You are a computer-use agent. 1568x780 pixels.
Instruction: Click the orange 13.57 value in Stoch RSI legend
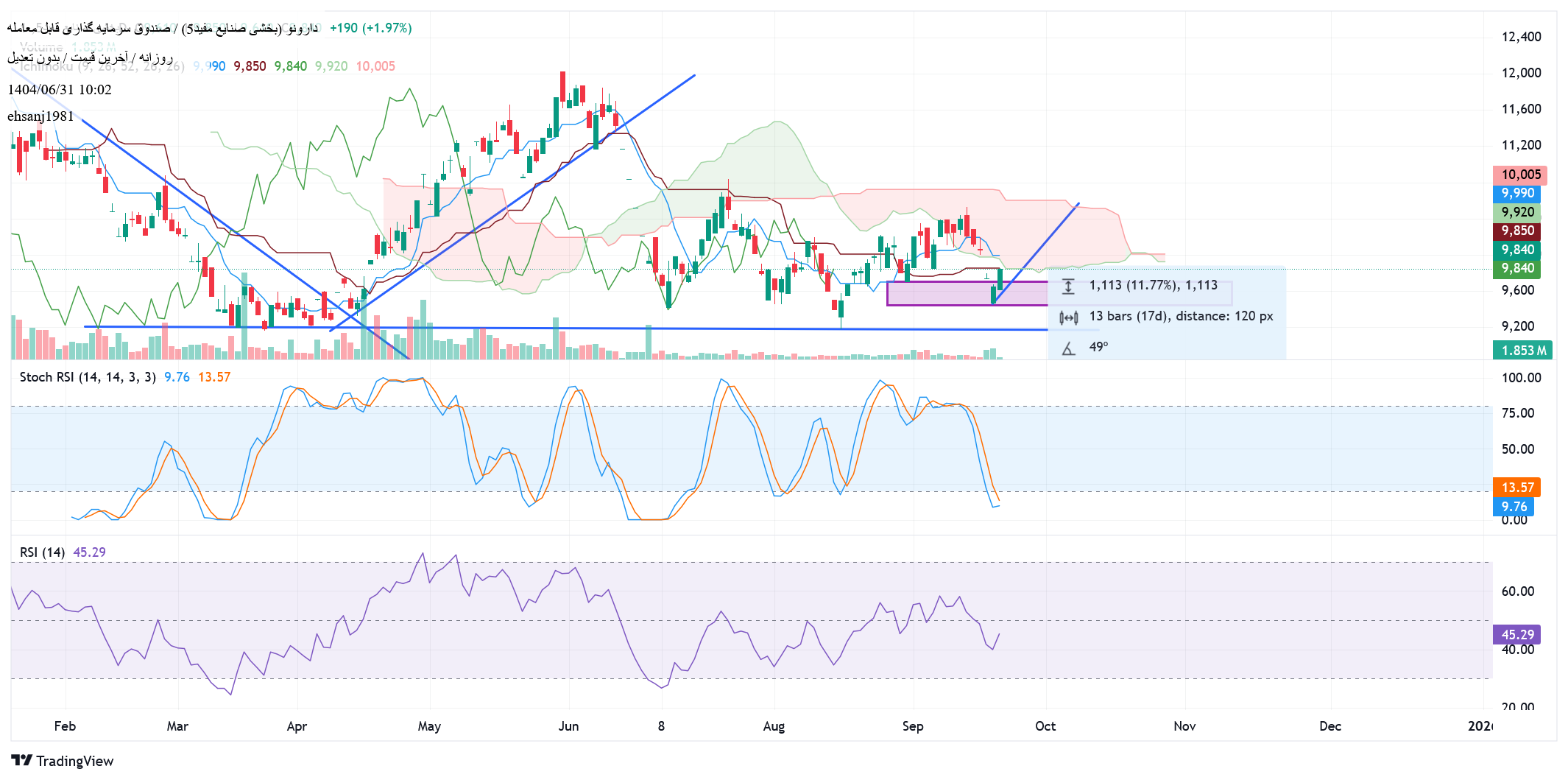214,377
